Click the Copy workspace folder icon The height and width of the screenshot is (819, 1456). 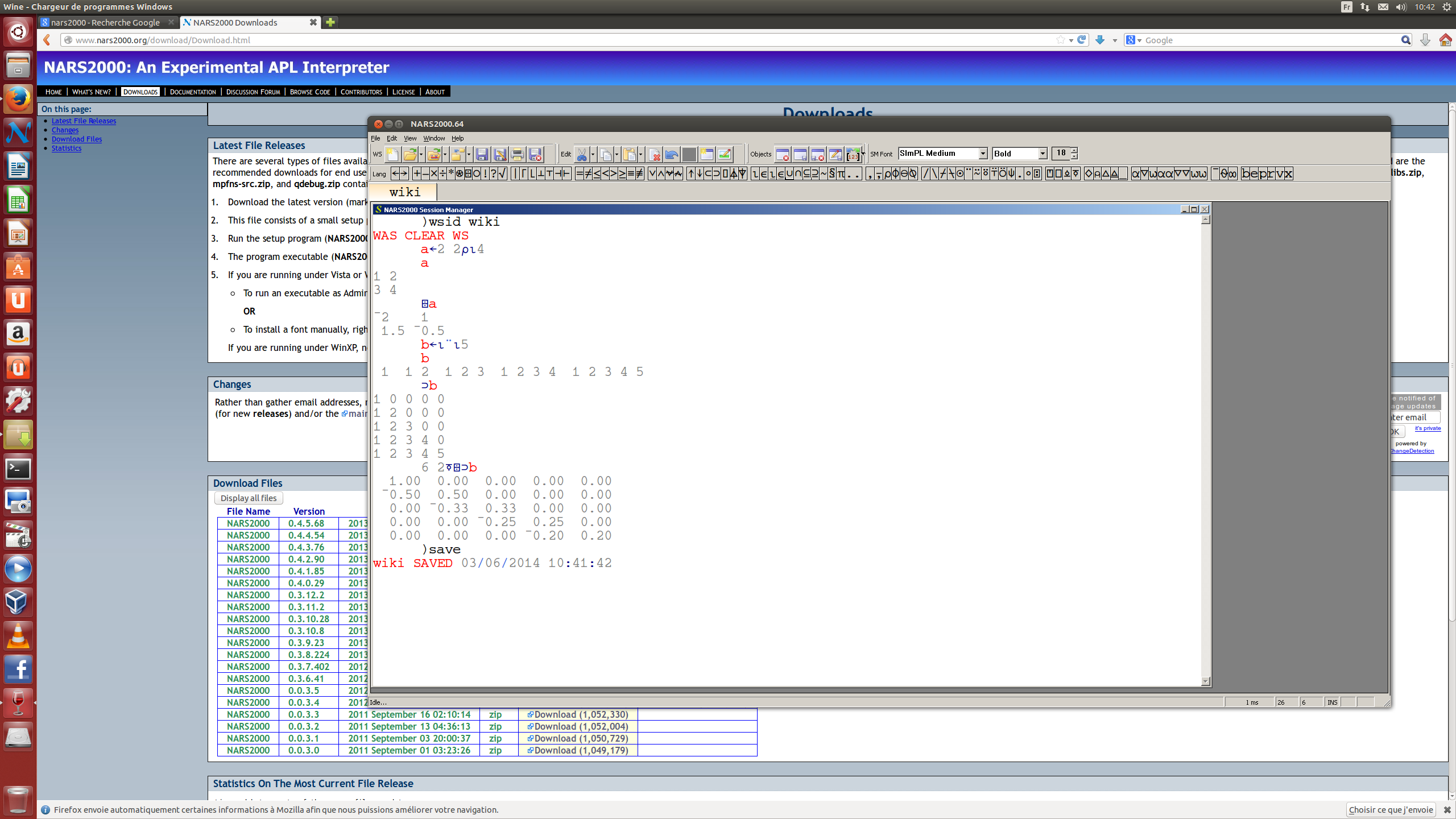(458, 154)
